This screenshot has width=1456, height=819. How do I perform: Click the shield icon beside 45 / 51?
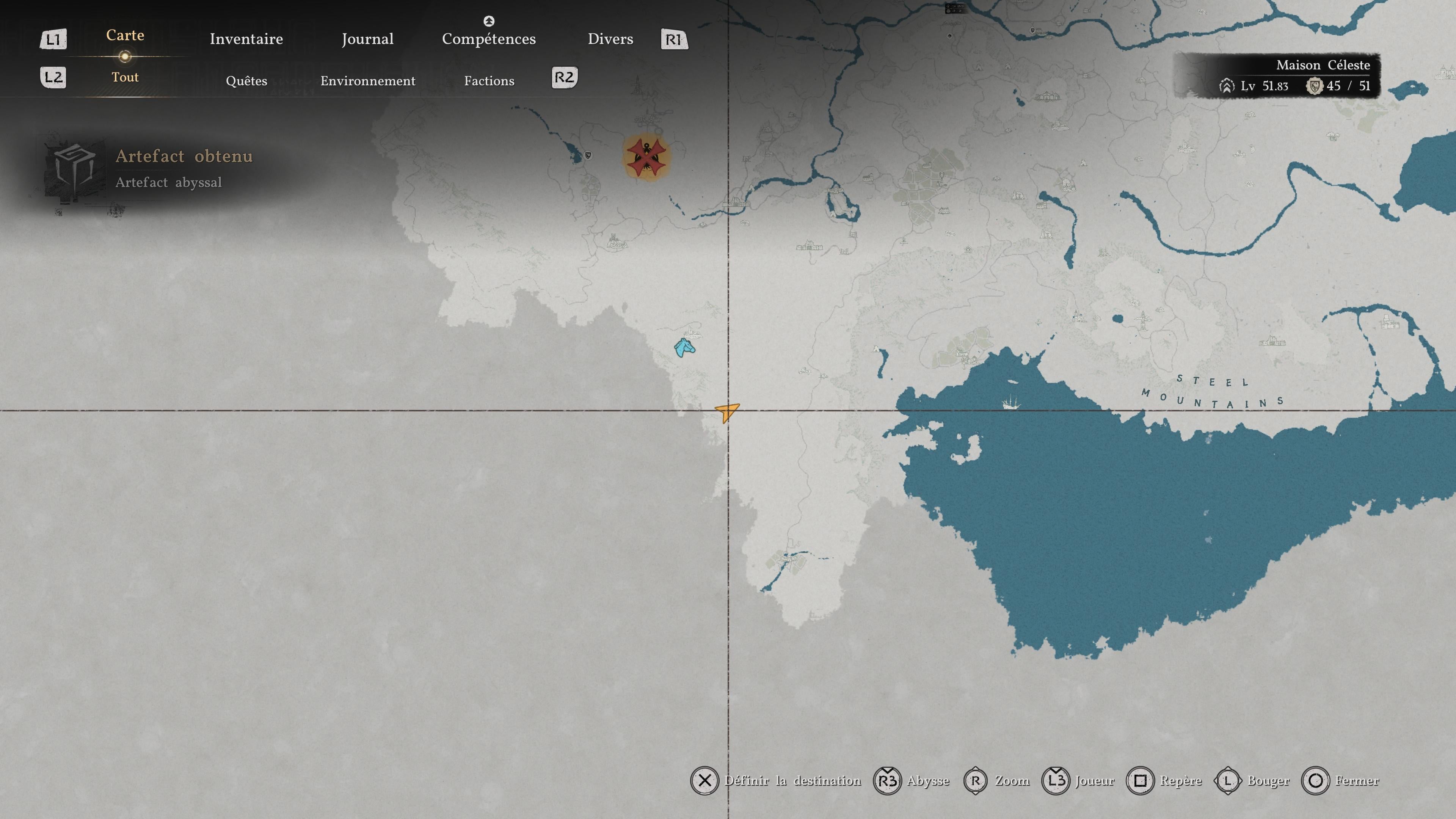pyautogui.click(x=1315, y=86)
